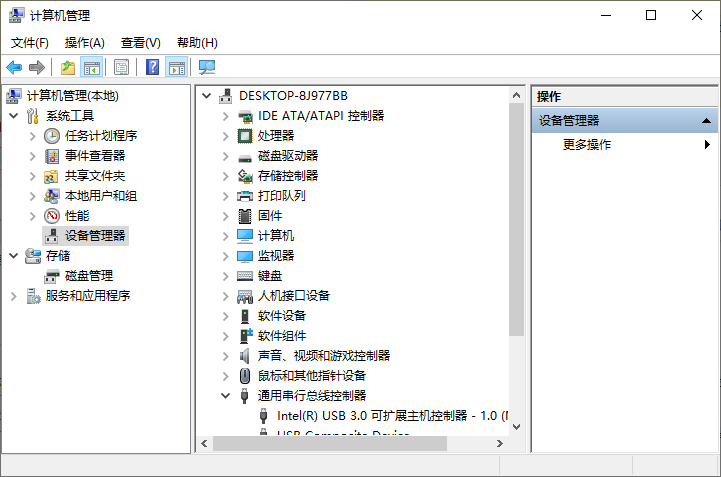Select 性能 in the tree
721x477 pixels.
tap(77, 216)
